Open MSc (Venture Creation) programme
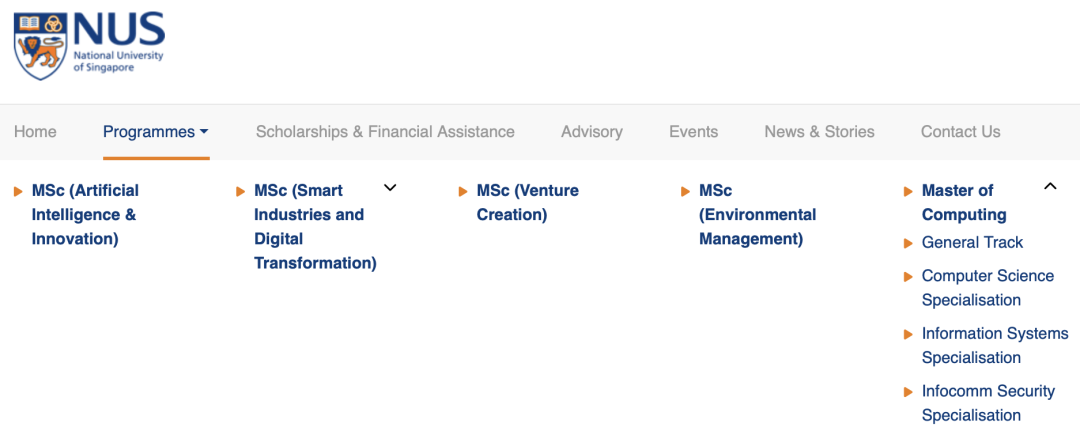The height and width of the screenshot is (431, 1080). pyautogui.click(x=528, y=202)
